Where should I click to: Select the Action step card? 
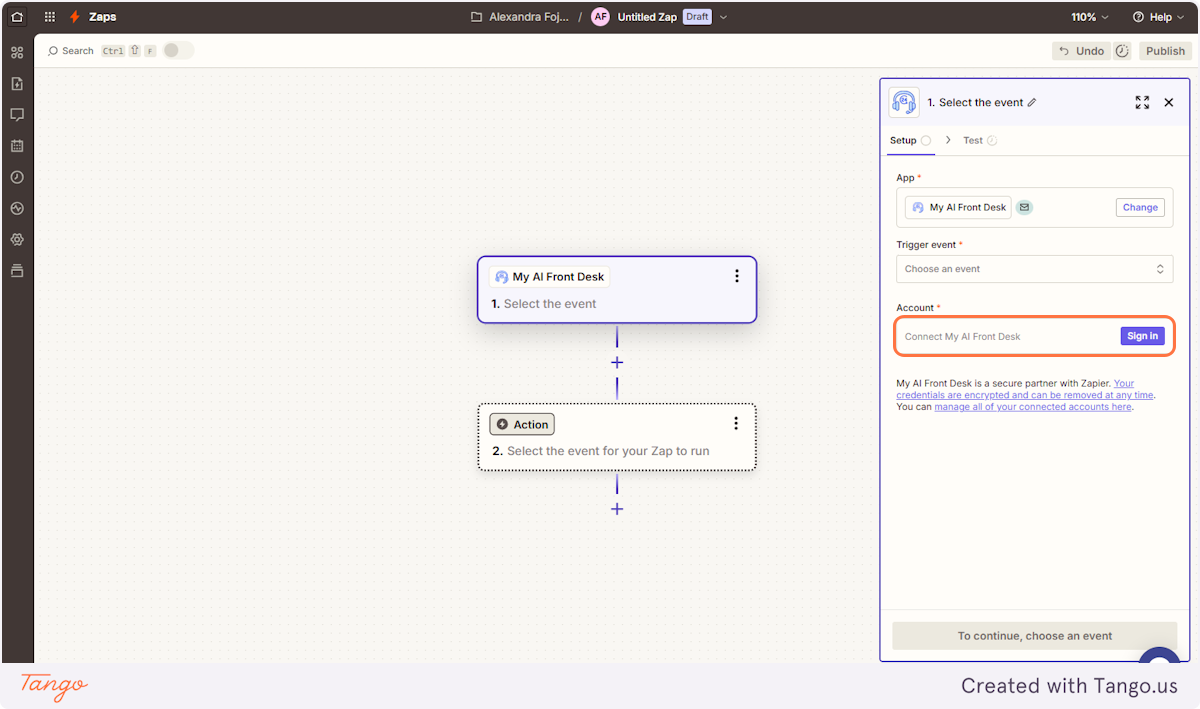pyautogui.click(x=617, y=437)
